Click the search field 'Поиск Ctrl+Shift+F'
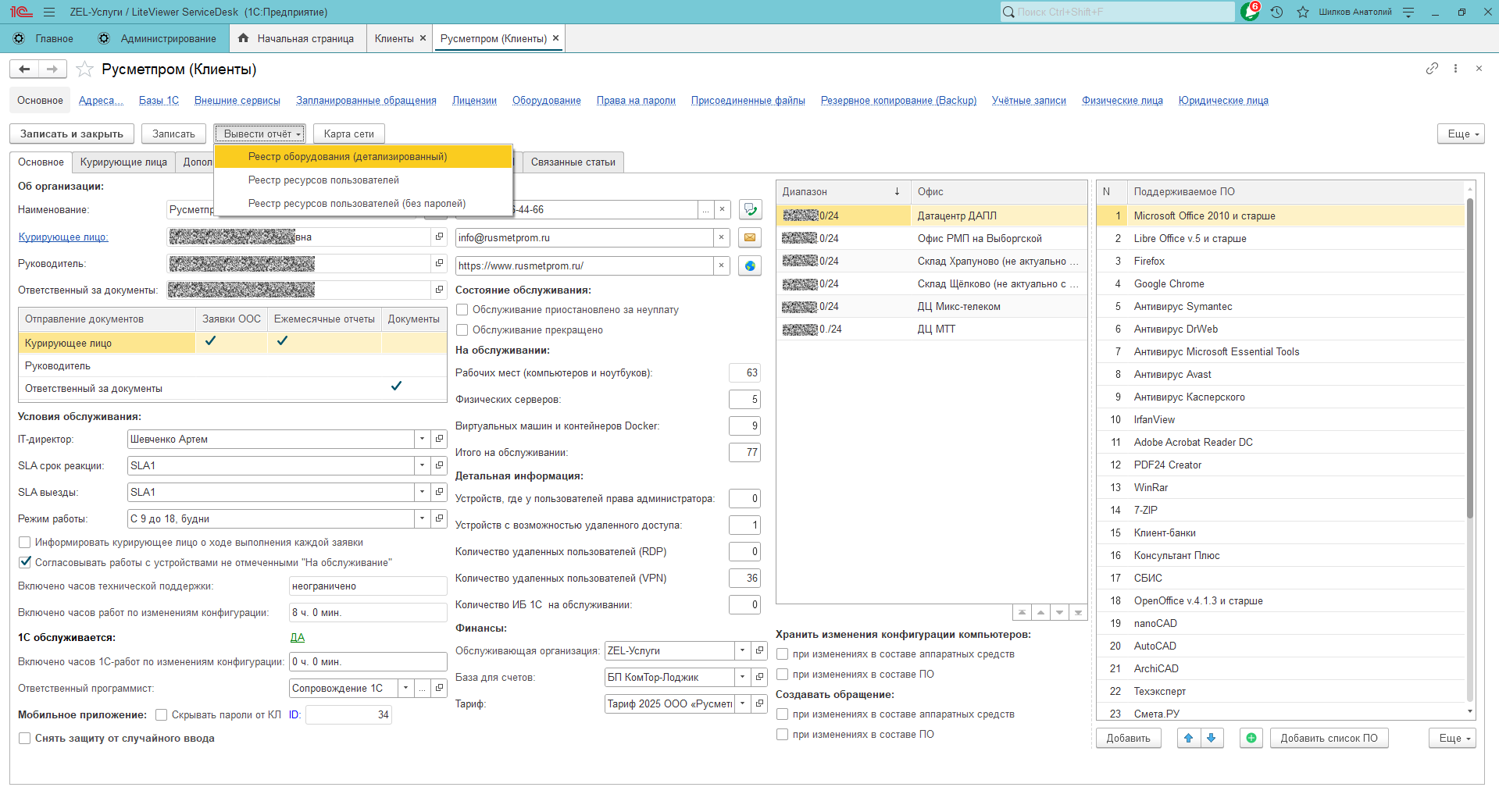Image resolution: width=1499 pixels, height=812 pixels. (x=1118, y=12)
